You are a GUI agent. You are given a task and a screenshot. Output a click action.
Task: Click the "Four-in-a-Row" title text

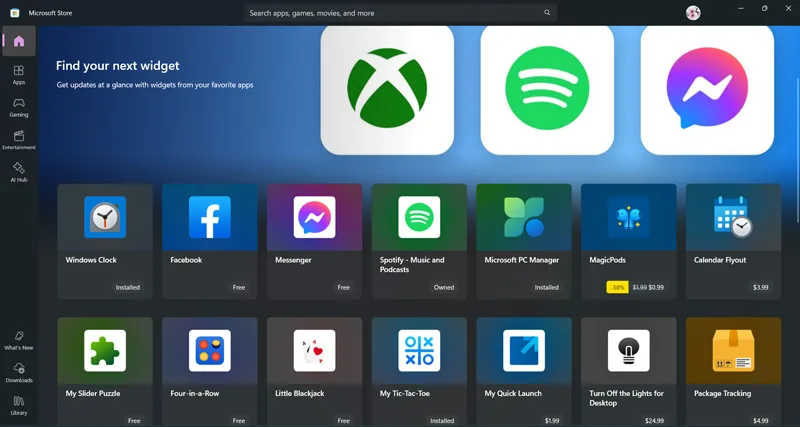click(x=195, y=393)
